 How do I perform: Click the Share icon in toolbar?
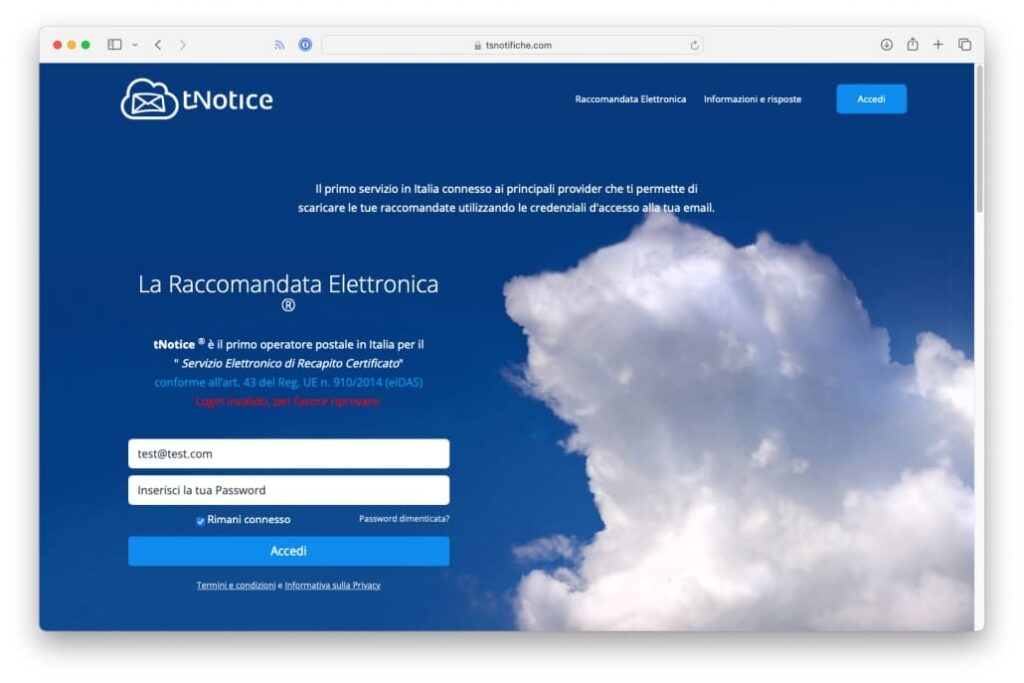pyautogui.click(x=912, y=44)
